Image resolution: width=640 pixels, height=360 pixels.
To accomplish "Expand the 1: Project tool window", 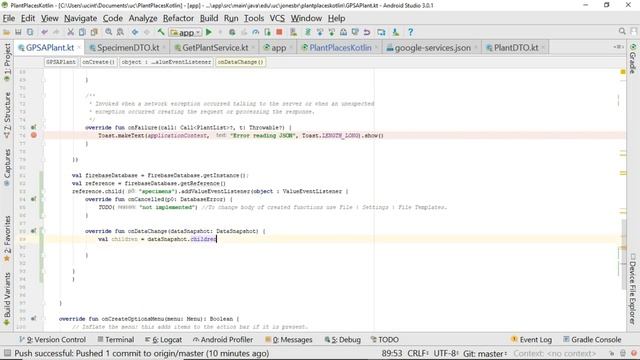I will point(7,62).
